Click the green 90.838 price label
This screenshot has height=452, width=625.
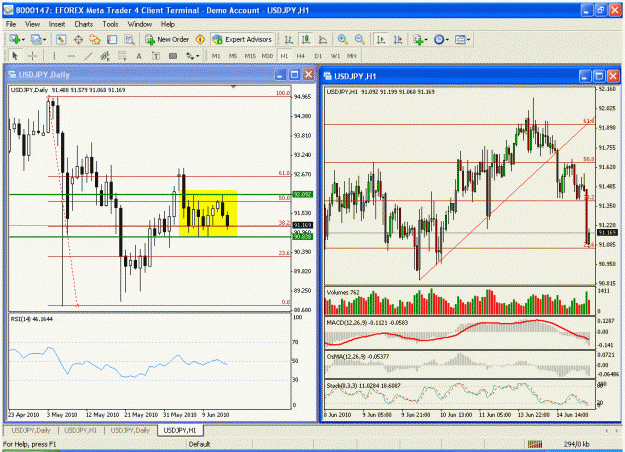coord(303,237)
